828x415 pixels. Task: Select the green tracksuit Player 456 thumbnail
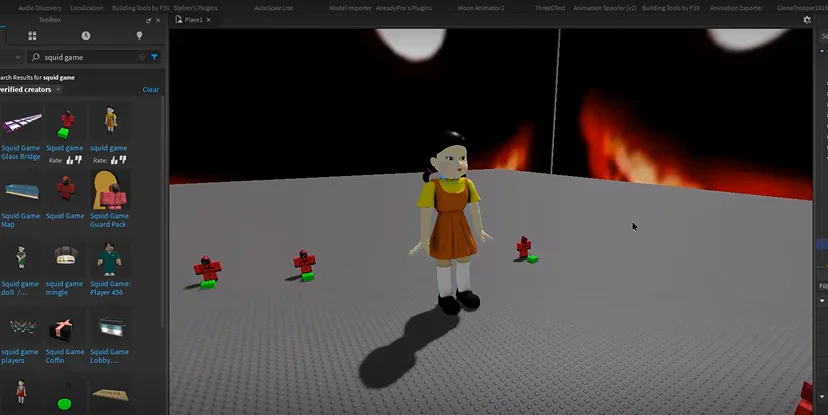(109, 259)
